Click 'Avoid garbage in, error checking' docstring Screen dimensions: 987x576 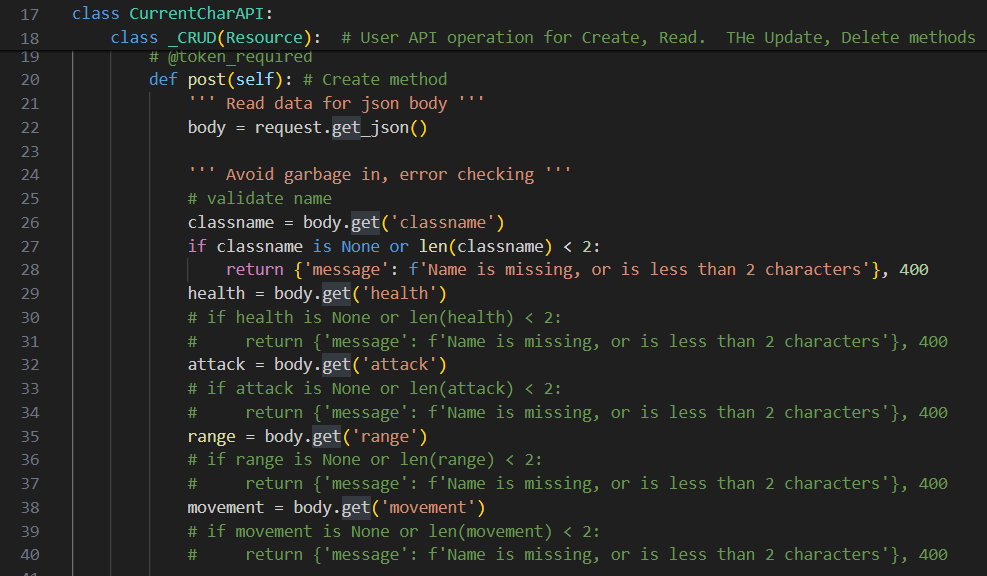click(x=380, y=175)
